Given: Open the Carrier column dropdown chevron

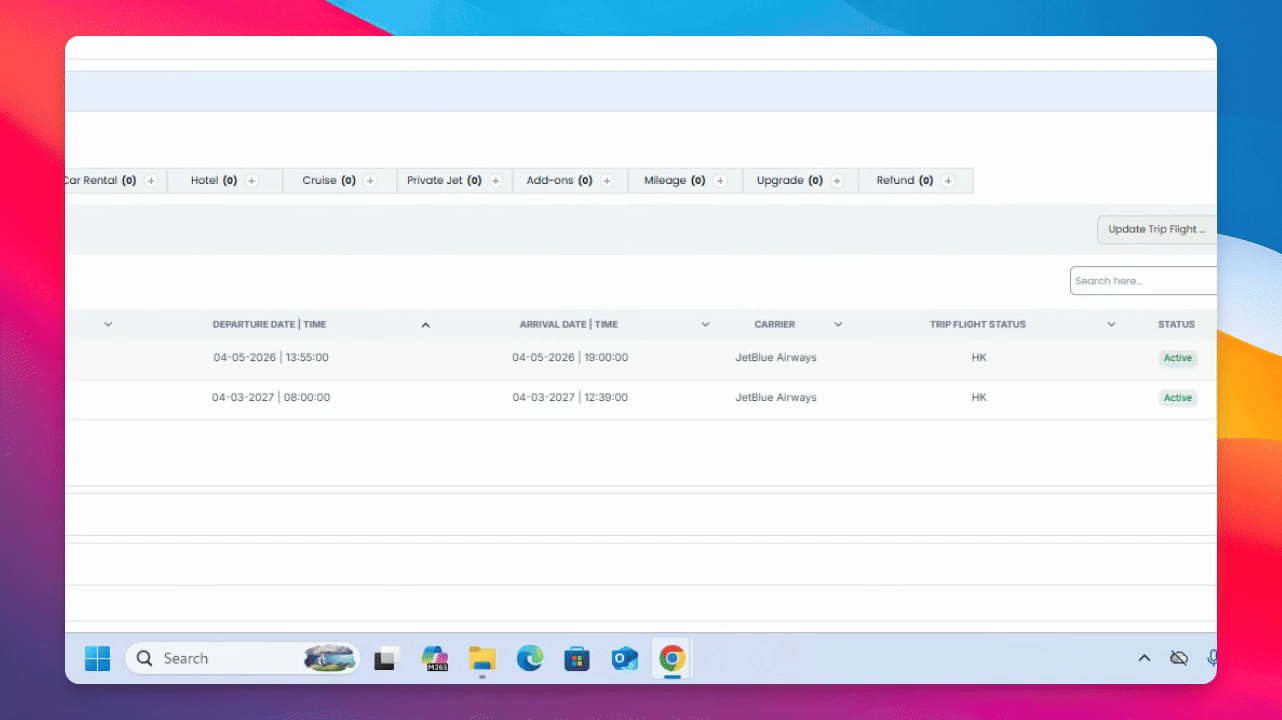Looking at the screenshot, I should (838, 325).
